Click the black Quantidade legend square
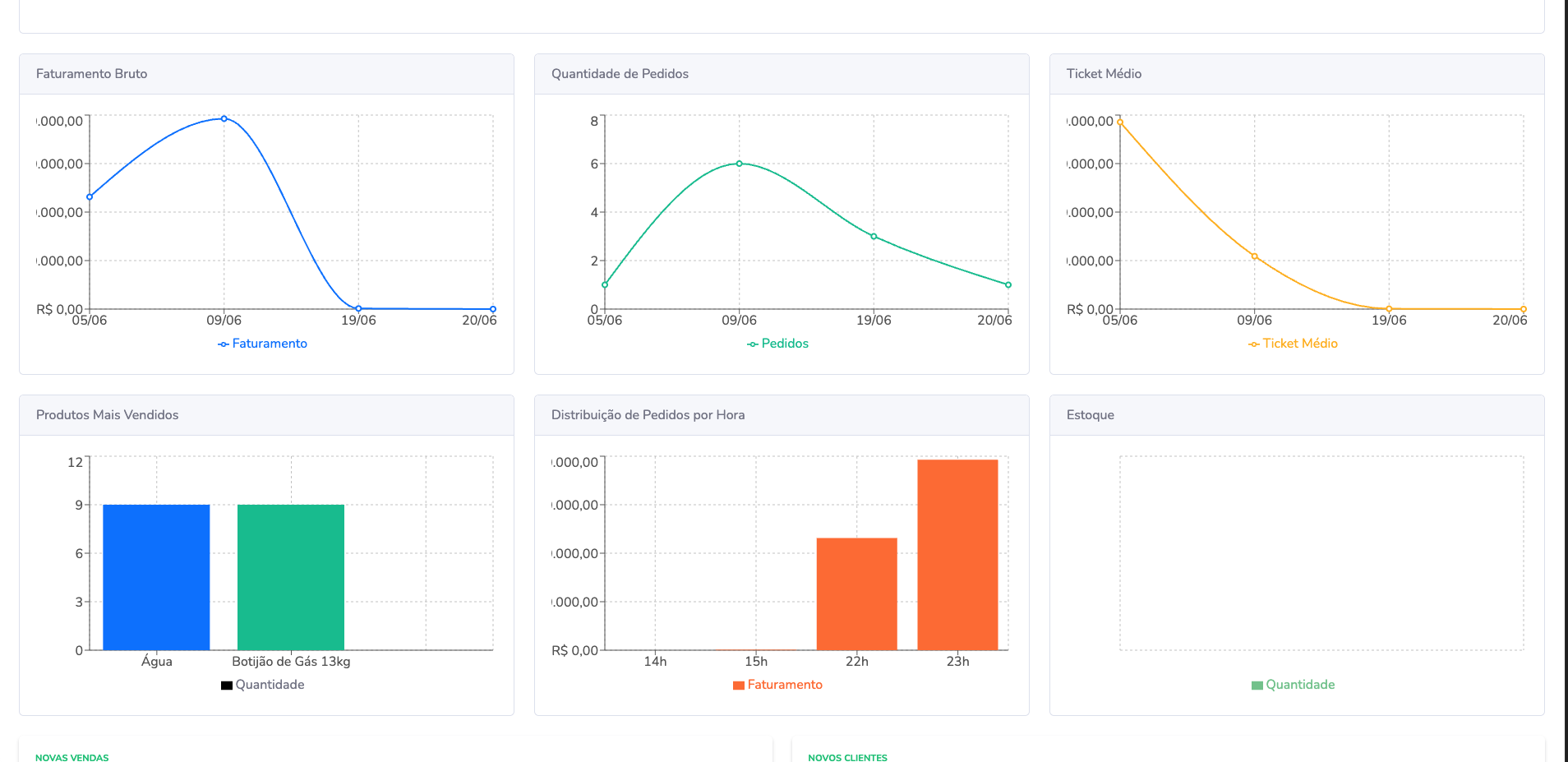Screen dimensions: 1568x762 pyautogui.click(x=227, y=686)
